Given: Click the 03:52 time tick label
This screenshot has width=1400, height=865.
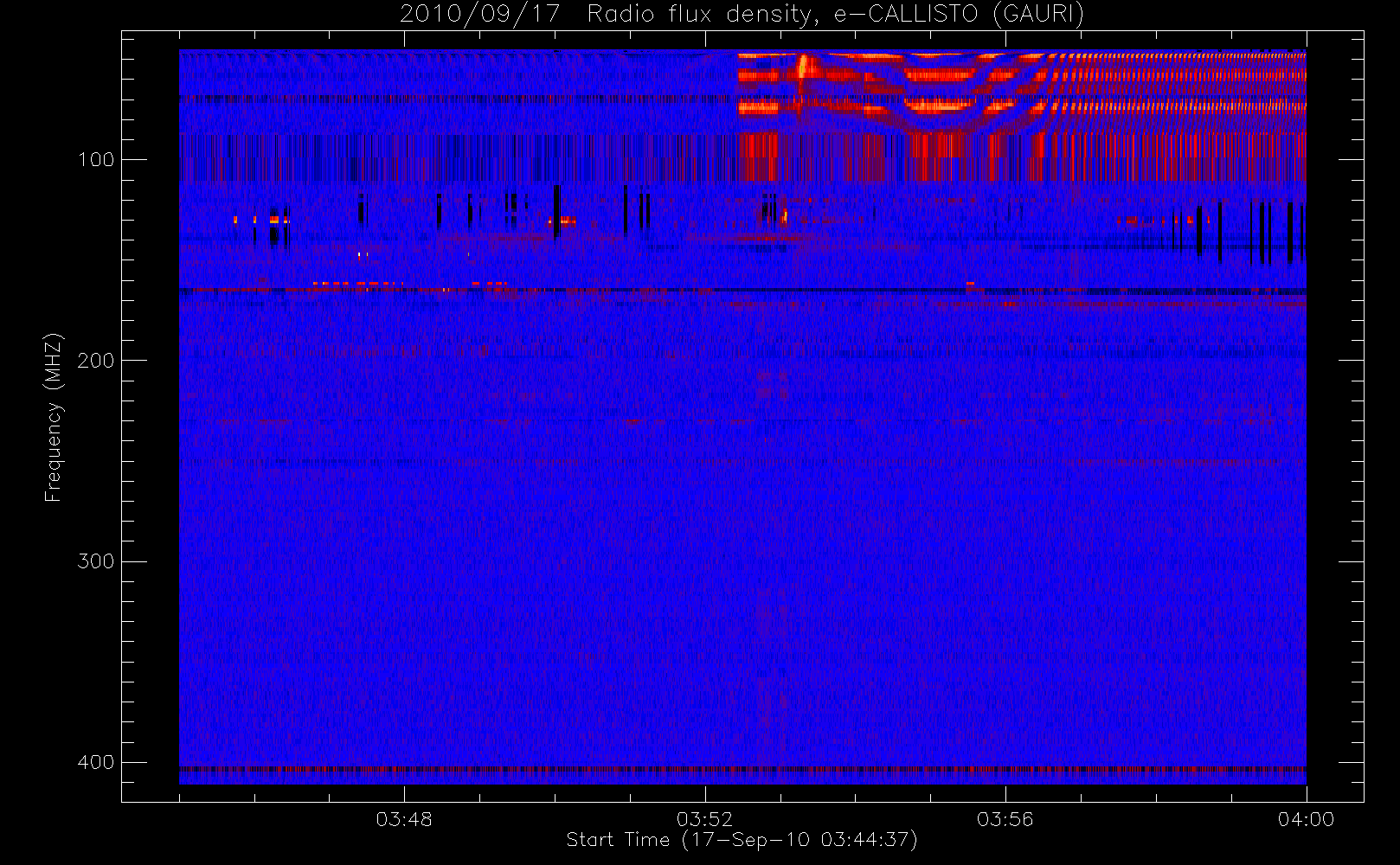Looking at the screenshot, I should 704,819.
